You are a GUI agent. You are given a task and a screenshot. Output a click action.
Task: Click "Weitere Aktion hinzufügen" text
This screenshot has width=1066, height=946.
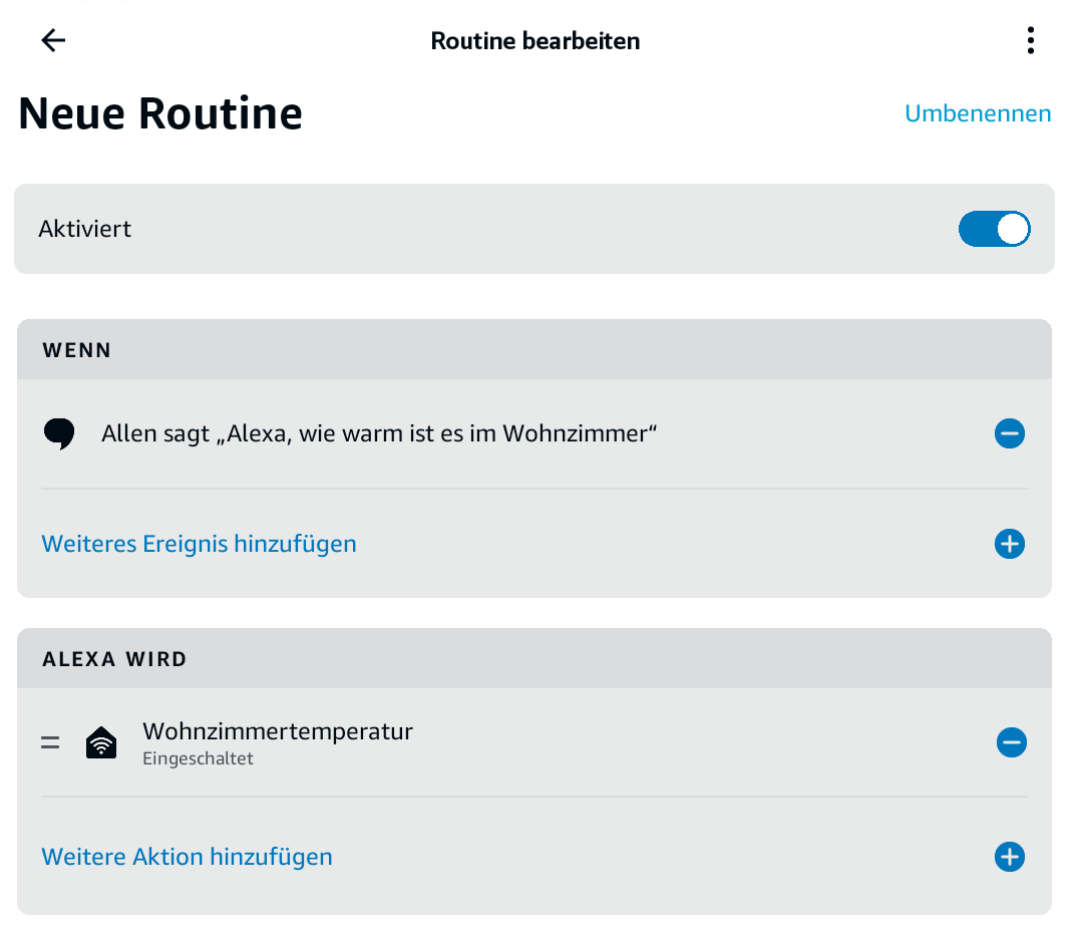point(187,857)
